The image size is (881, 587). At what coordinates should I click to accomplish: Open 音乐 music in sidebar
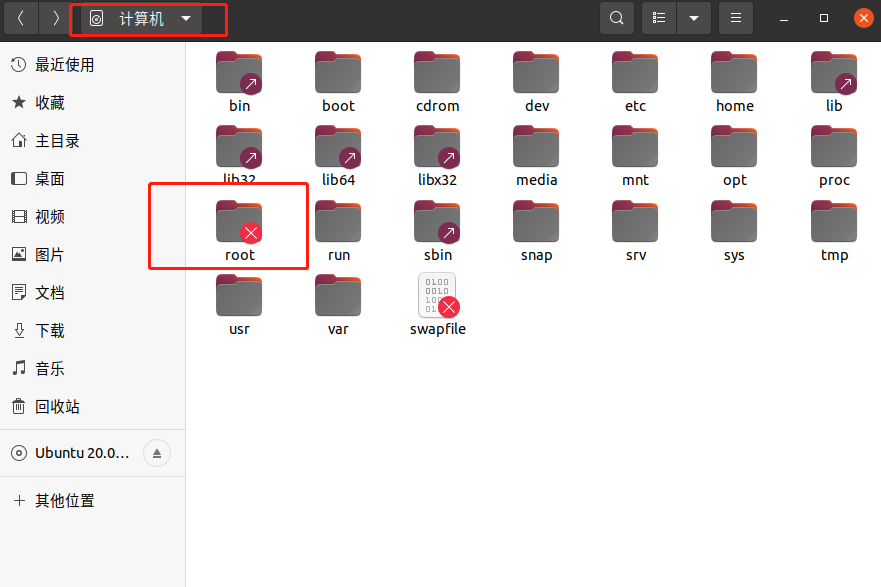pyautogui.click(x=93, y=368)
